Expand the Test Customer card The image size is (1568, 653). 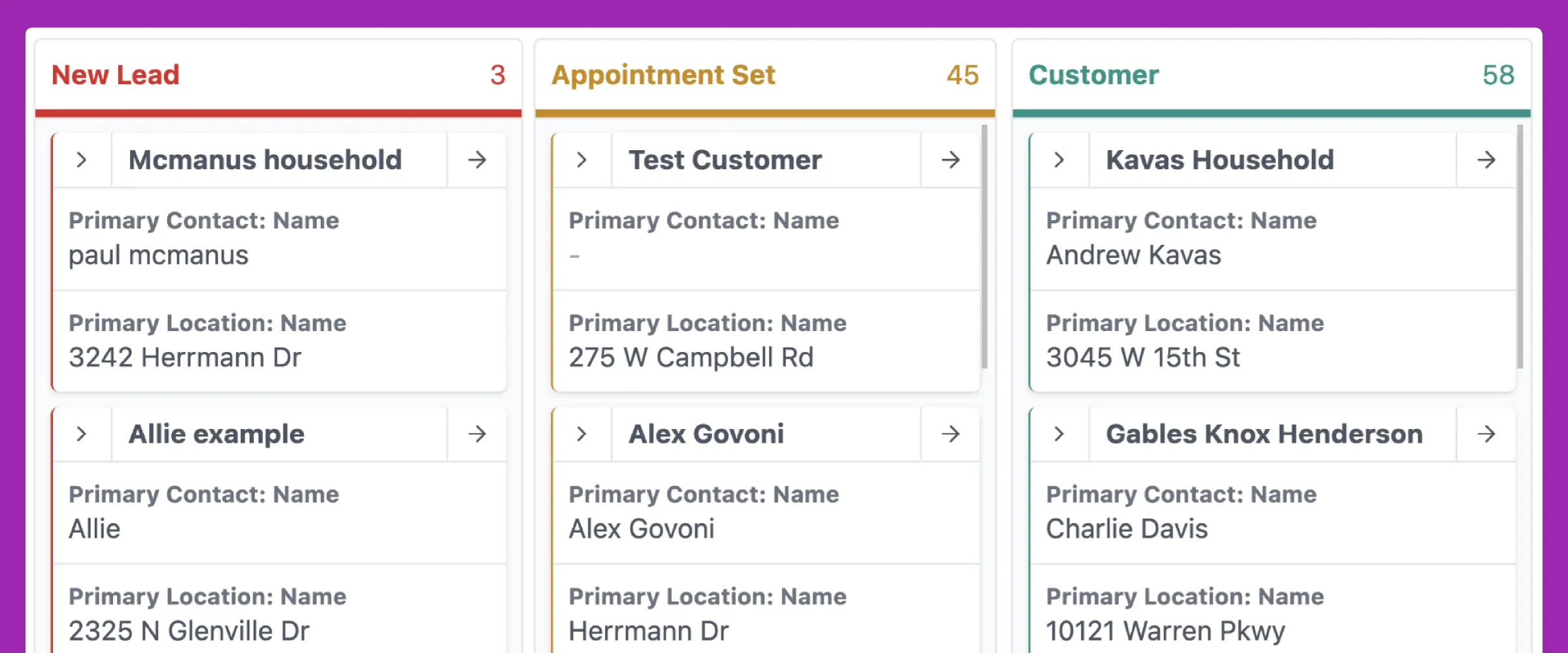[582, 160]
